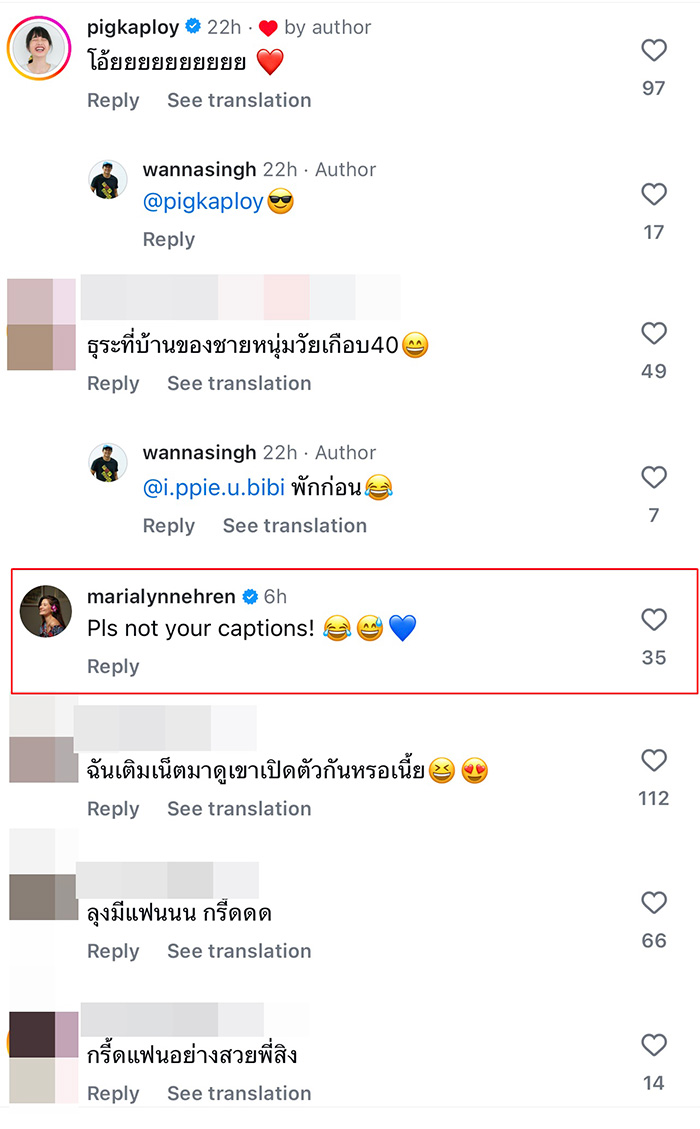This screenshot has height=1129, width=700.
Task: Tap the heart on marialynnehren's comment
Action: pyautogui.click(x=654, y=620)
